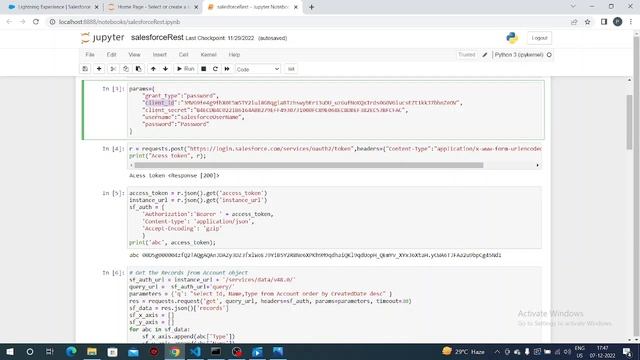This screenshot has width=640, height=360.
Task: Open the Edit menu
Action: coord(111,55)
